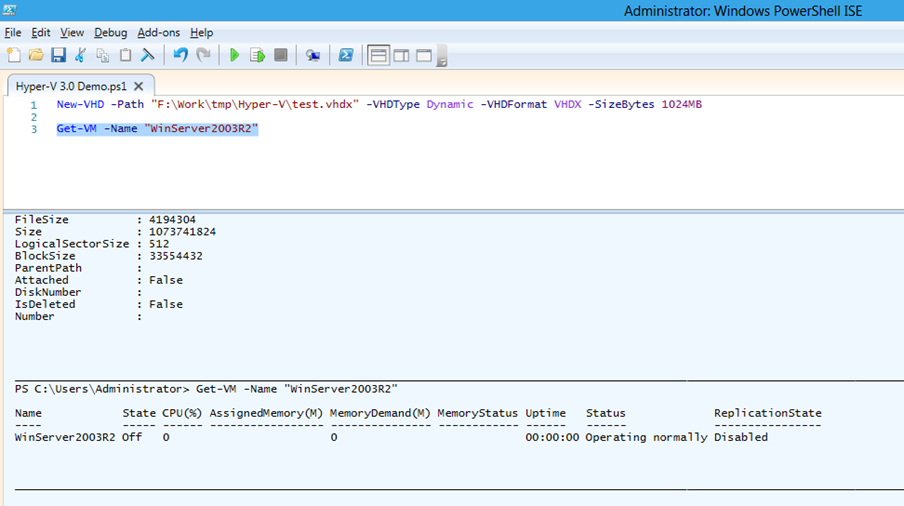Viewport: 904px width, 506px height.
Task: Click the New-VHD command on line 1
Action: [x=83, y=104]
